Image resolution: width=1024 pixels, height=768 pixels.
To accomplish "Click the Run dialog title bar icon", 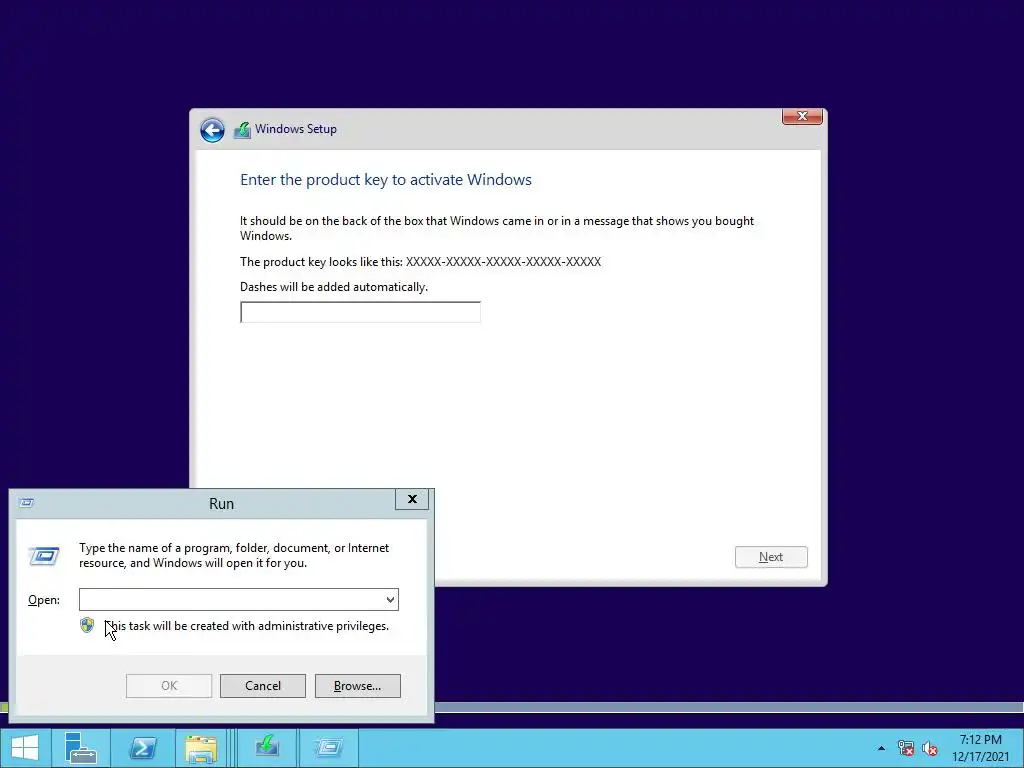I will [x=27, y=503].
